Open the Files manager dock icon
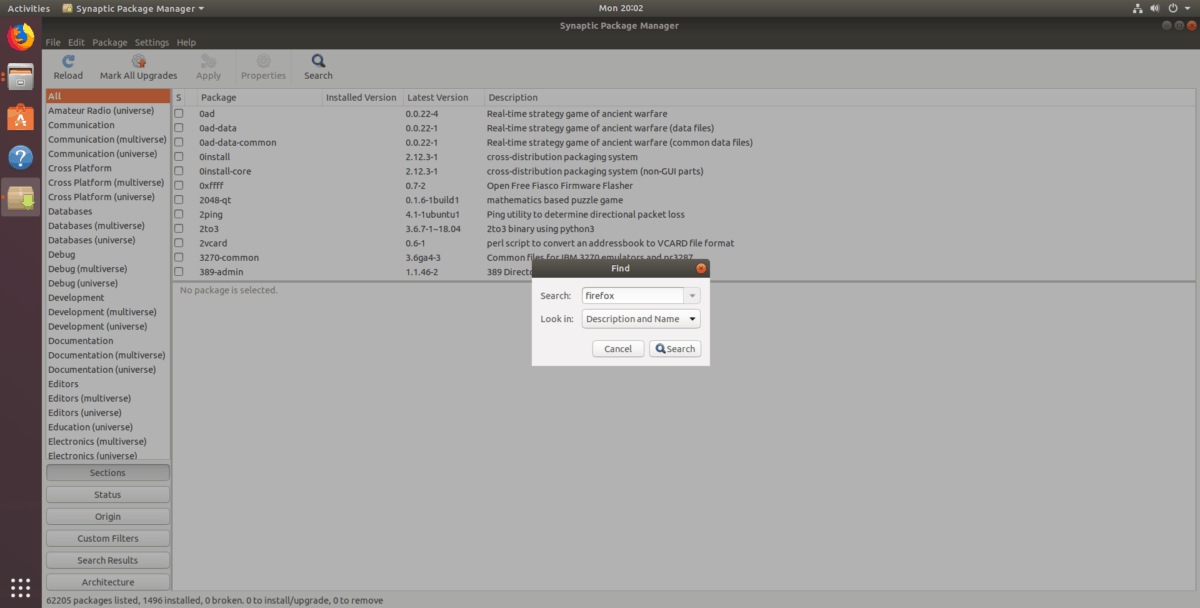The width and height of the screenshot is (1200, 608). 21,77
